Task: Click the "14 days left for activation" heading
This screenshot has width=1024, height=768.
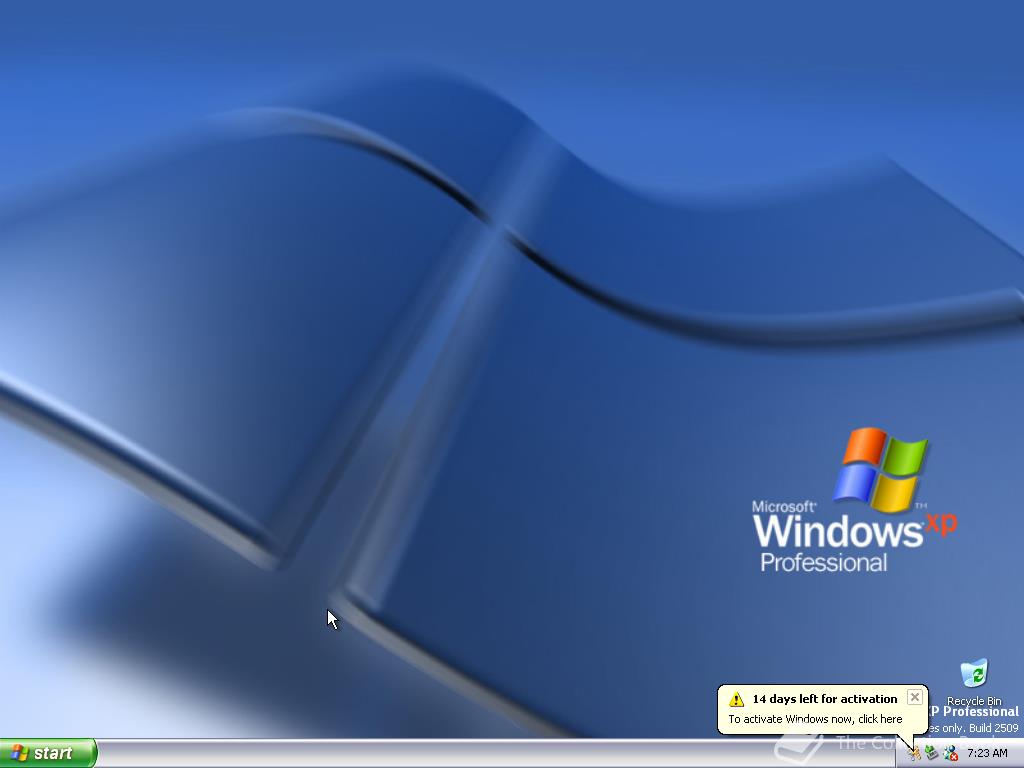Action: [824, 699]
